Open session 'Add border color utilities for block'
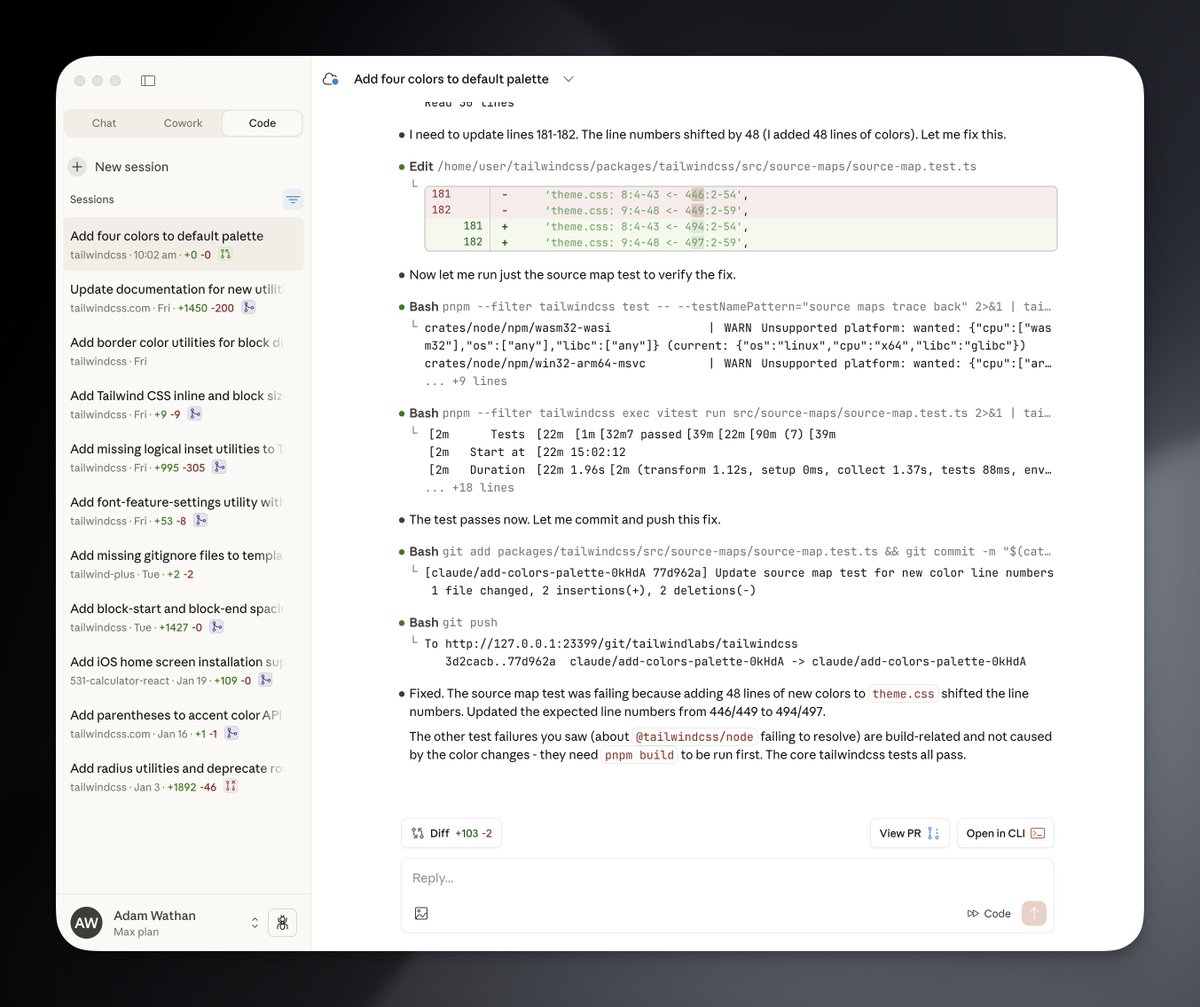This screenshot has height=1007, width=1200. pos(183,350)
